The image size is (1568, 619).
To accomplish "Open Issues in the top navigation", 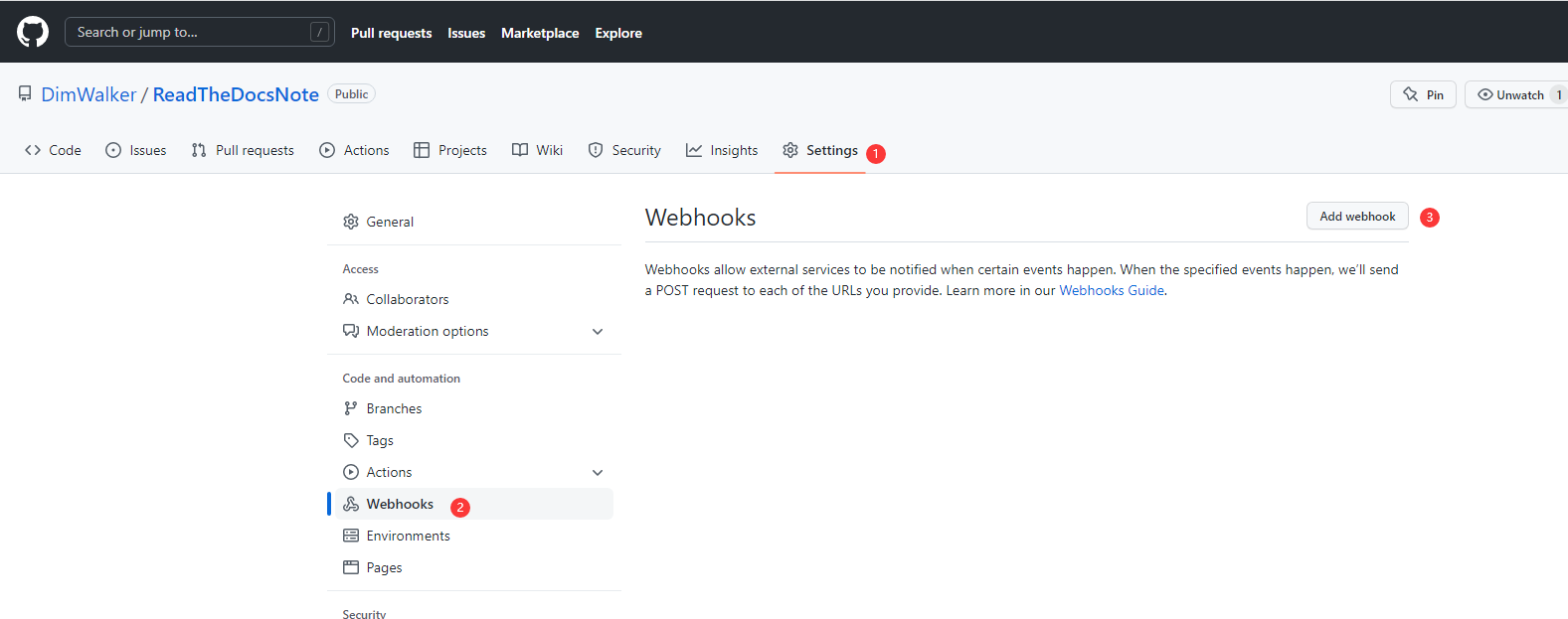I will (466, 33).
